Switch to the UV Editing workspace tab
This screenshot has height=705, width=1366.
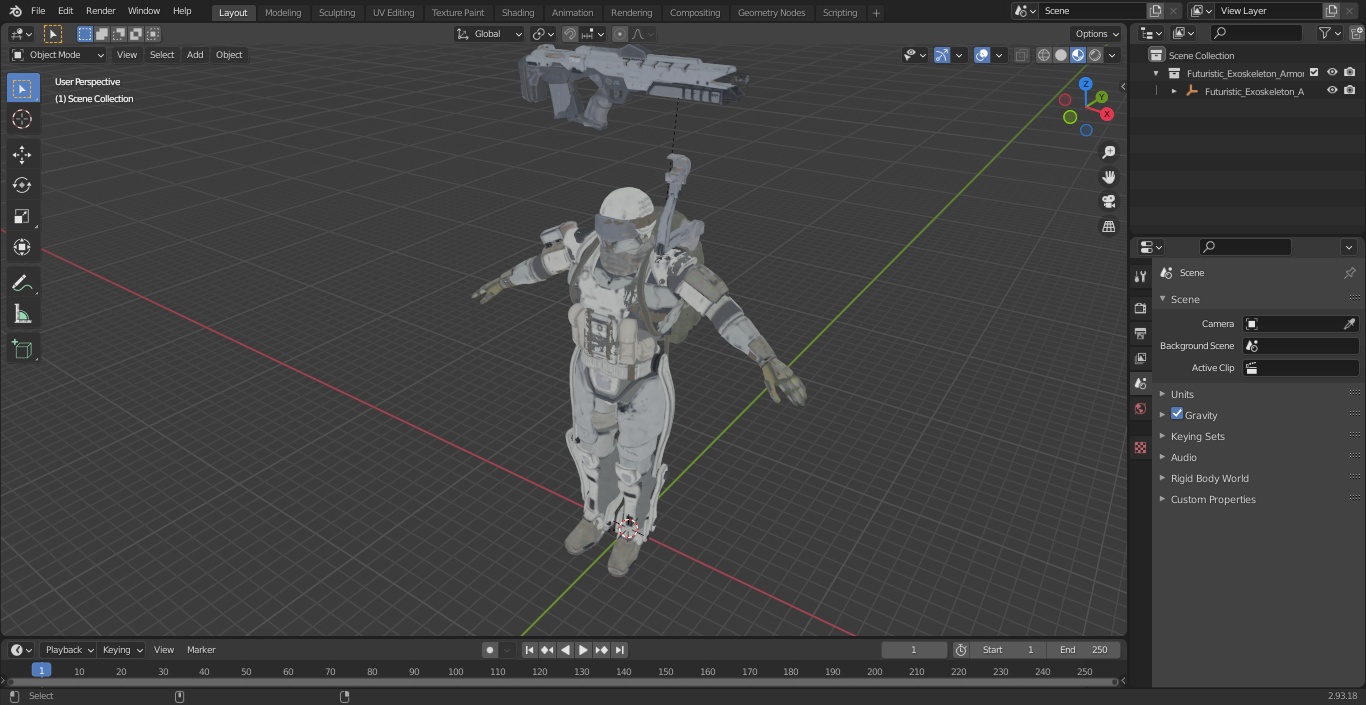(393, 13)
